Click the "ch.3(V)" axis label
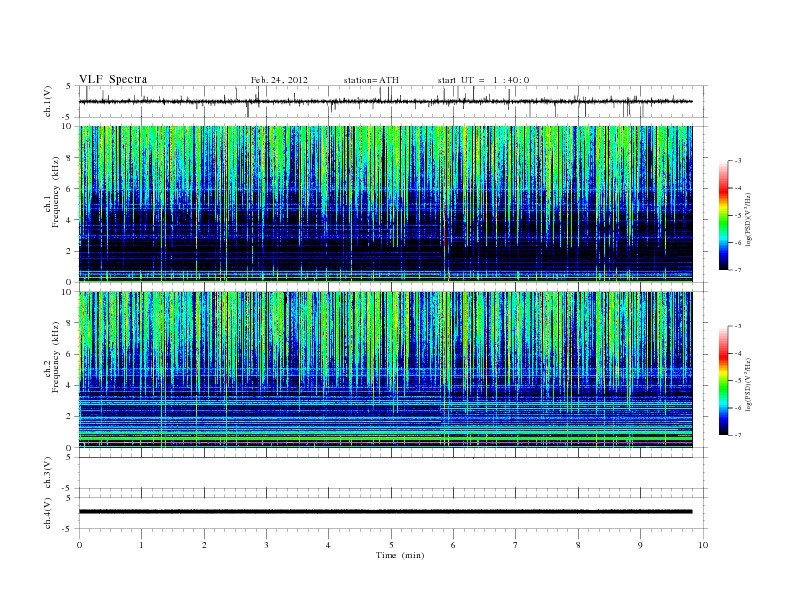The width and height of the screenshot is (792, 612). (47, 473)
